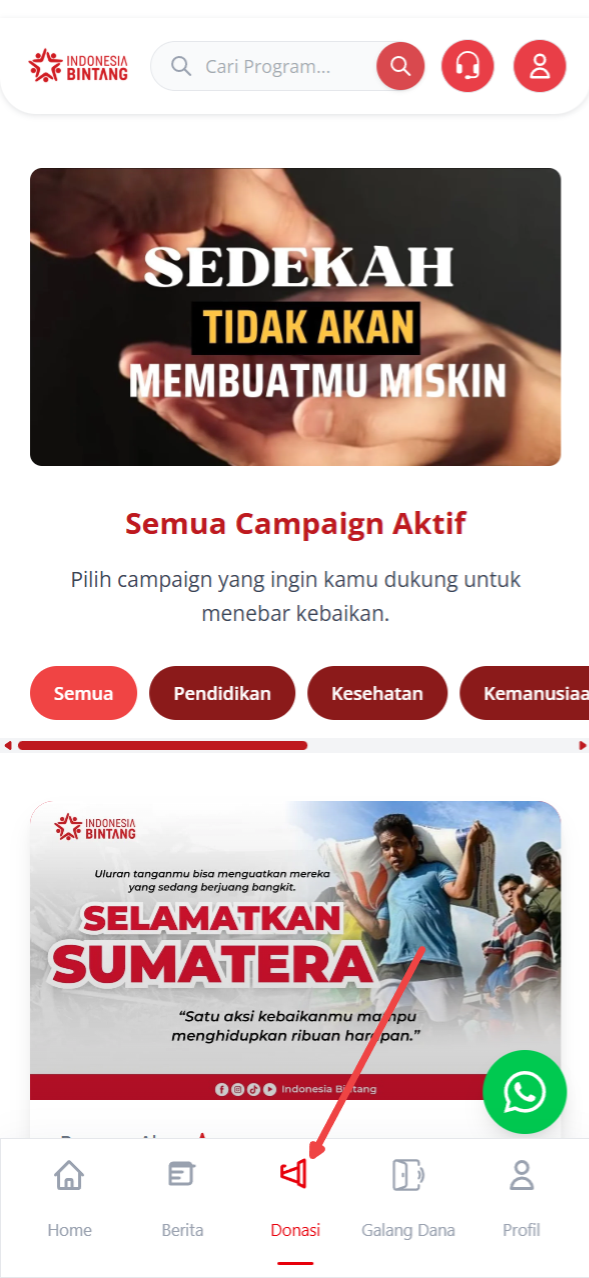This screenshot has width=589, height=1278.
Task: Filter campaigns by Kesehatan
Action: [x=377, y=693]
